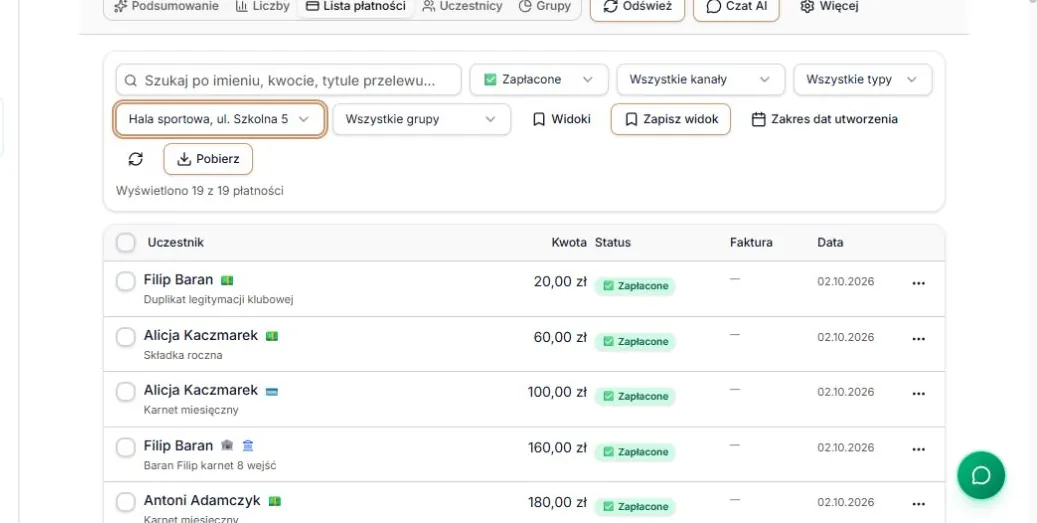Switch to the Grupy tab
Screen dimensions: 1037x523
pos(545,7)
